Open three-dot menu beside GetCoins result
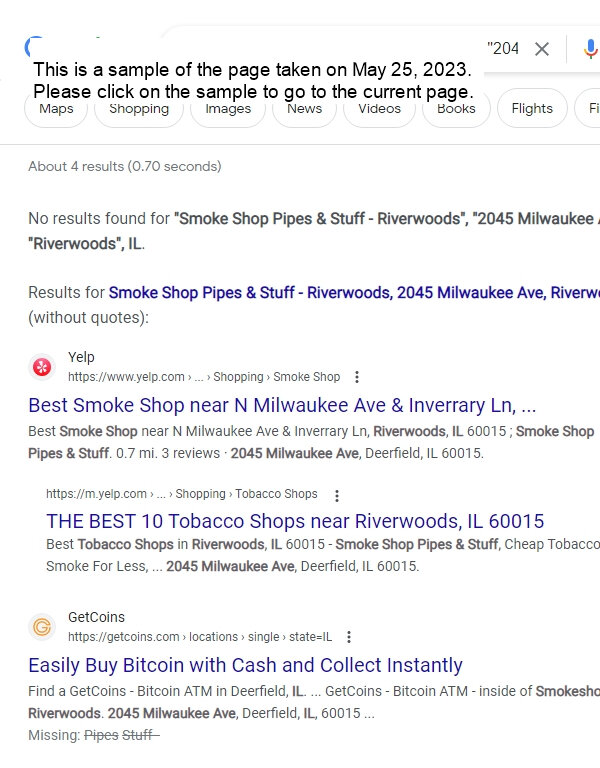 click(x=349, y=637)
